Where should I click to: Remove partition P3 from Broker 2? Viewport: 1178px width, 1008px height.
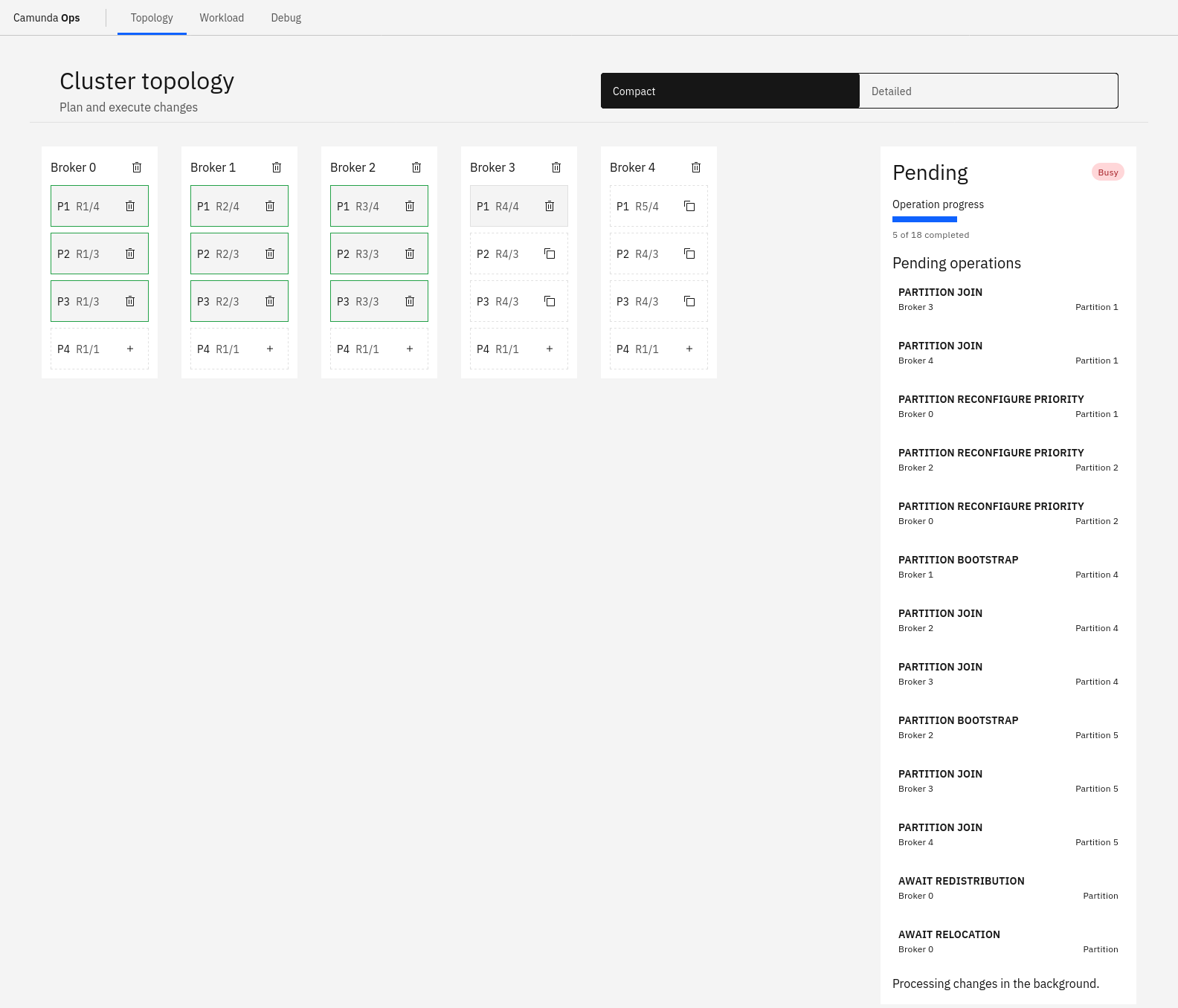click(410, 301)
